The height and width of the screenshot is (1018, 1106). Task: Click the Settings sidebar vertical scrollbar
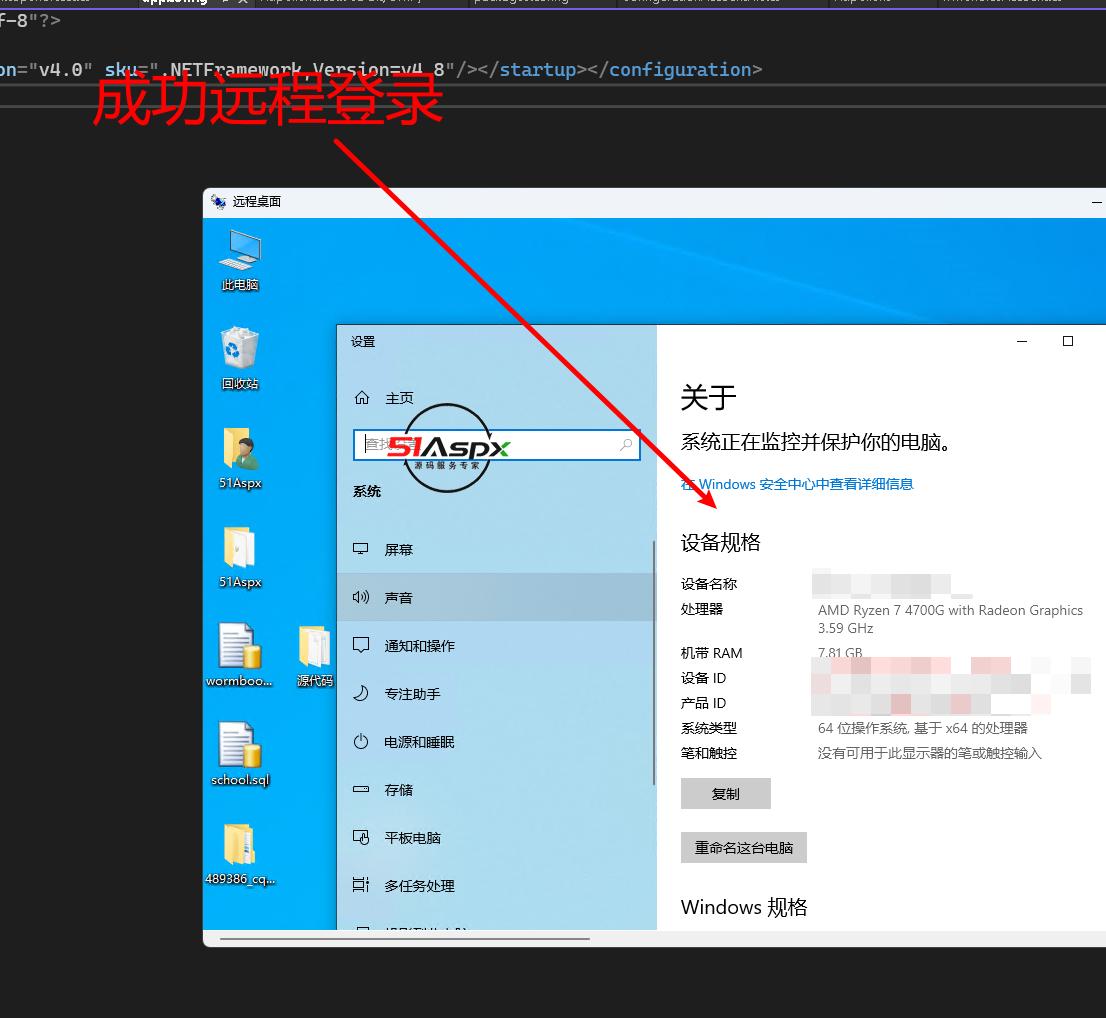pyautogui.click(x=654, y=663)
